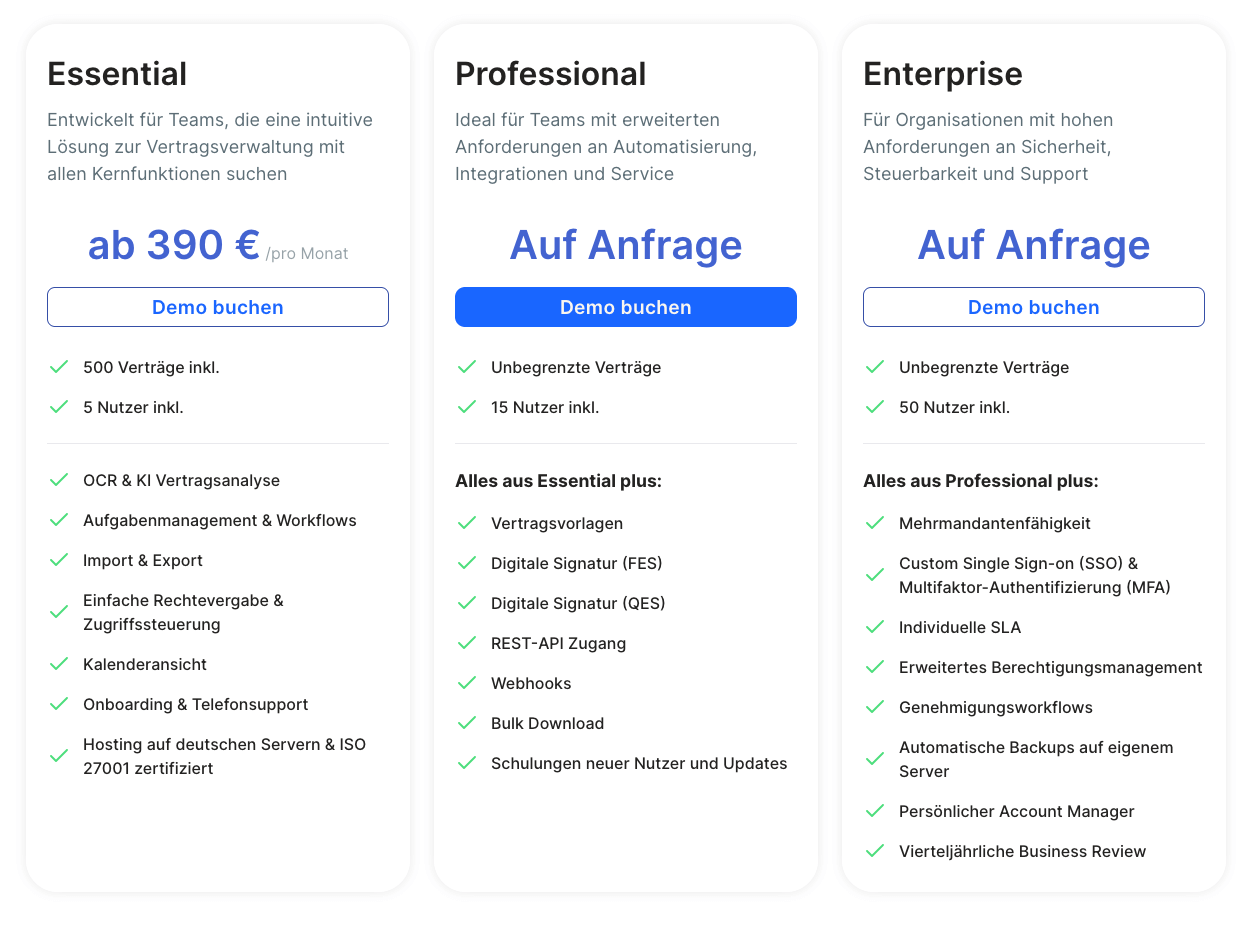
Task: Click checkmark next to OCR & KI Vertragsanalyse
Action: 59,480
